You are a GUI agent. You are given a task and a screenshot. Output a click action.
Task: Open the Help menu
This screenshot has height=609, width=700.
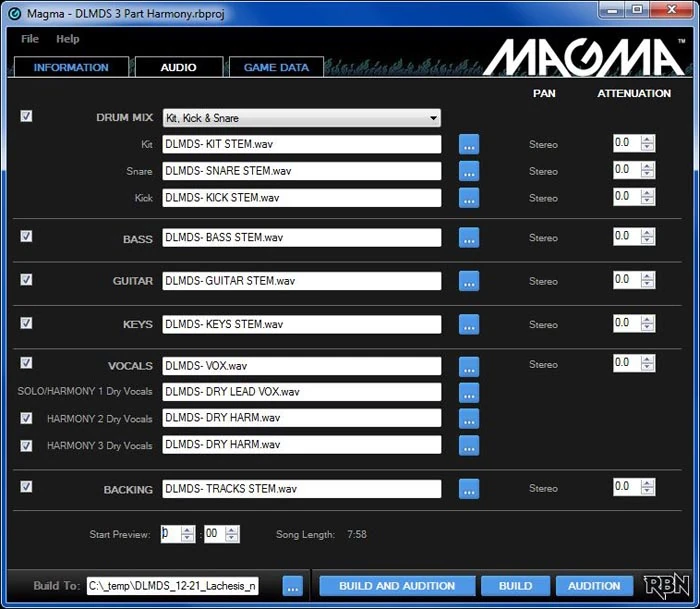[67, 39]
